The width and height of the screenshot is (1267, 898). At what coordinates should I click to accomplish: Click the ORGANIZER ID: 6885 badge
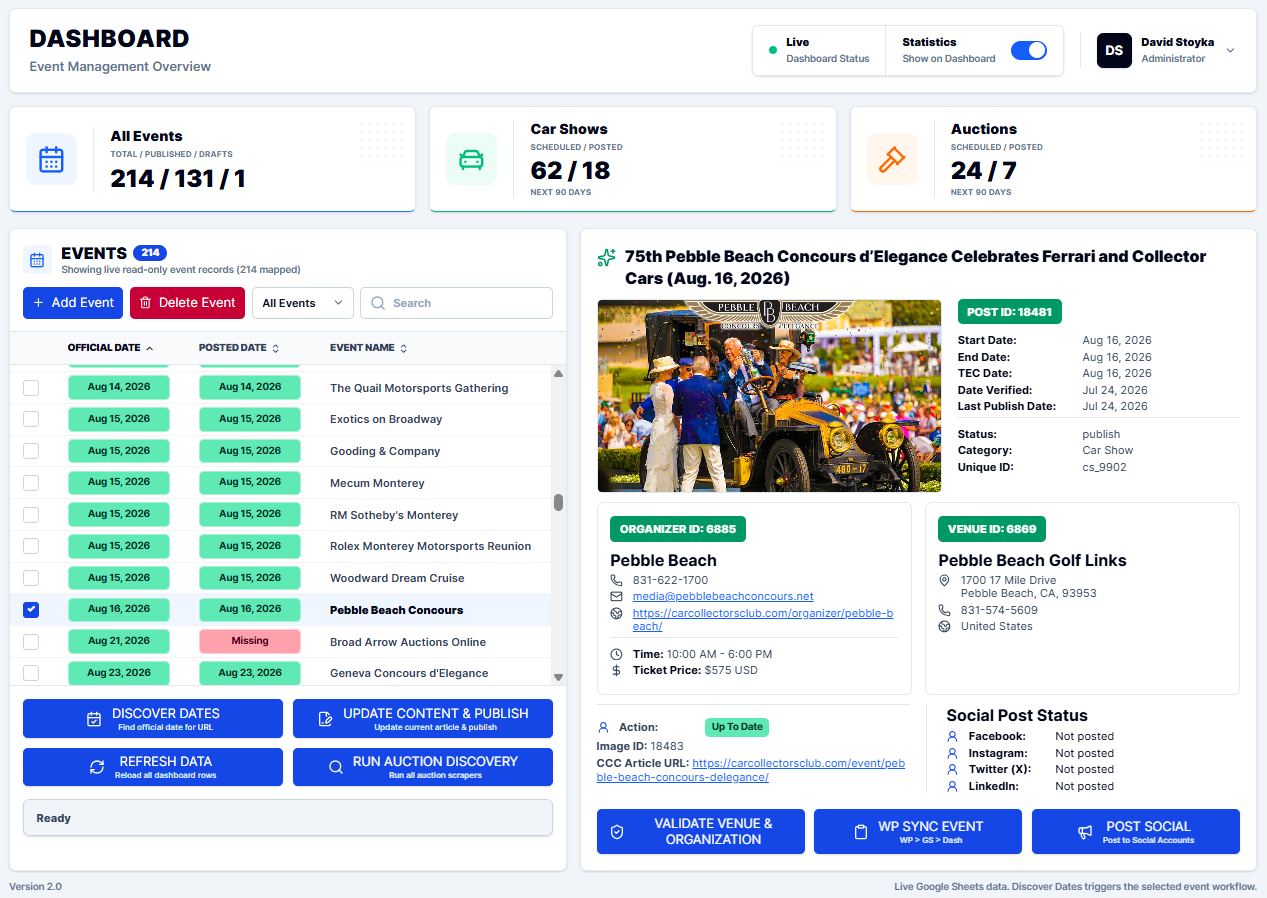[678, 529]
